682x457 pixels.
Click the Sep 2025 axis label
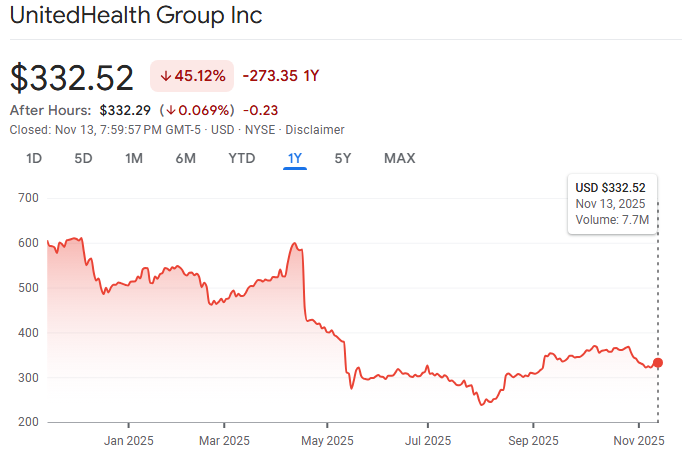(x=532, y=440)
